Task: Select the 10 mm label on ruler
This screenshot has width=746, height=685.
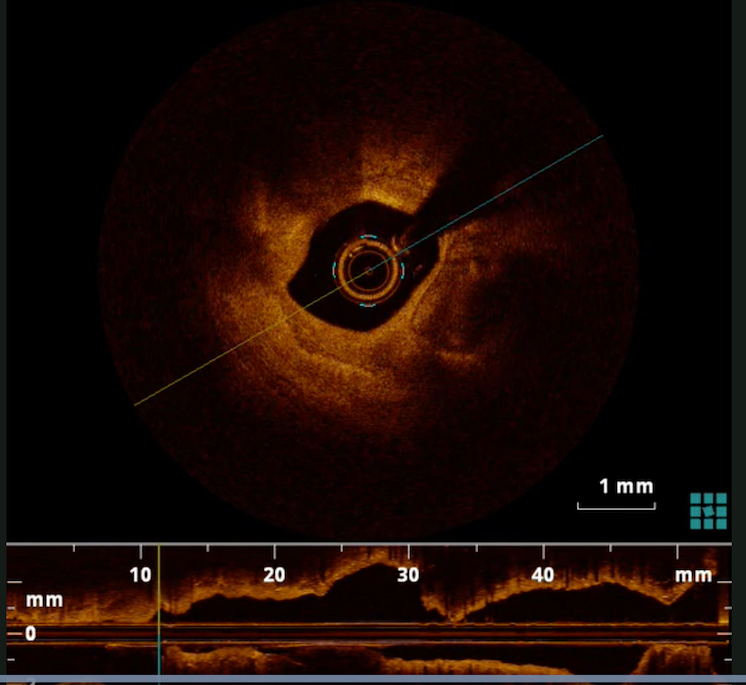Action: pyautogui.click(x=140, y=575)
